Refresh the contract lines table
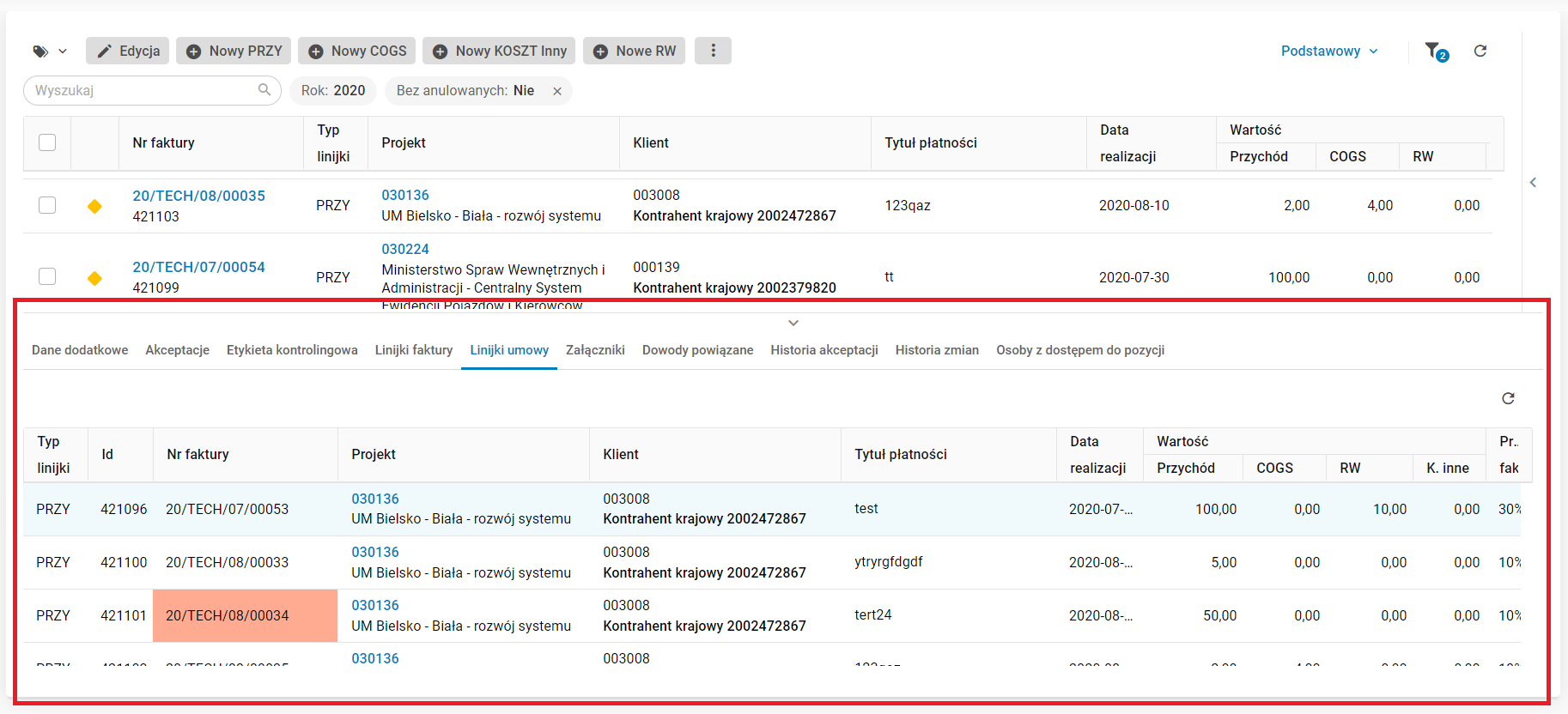The image size is (1568, 714). (1508, 398)
